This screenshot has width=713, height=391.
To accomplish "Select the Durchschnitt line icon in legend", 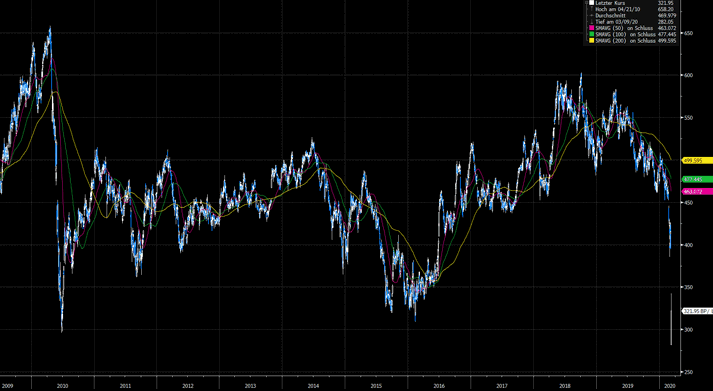I will 592,15.
